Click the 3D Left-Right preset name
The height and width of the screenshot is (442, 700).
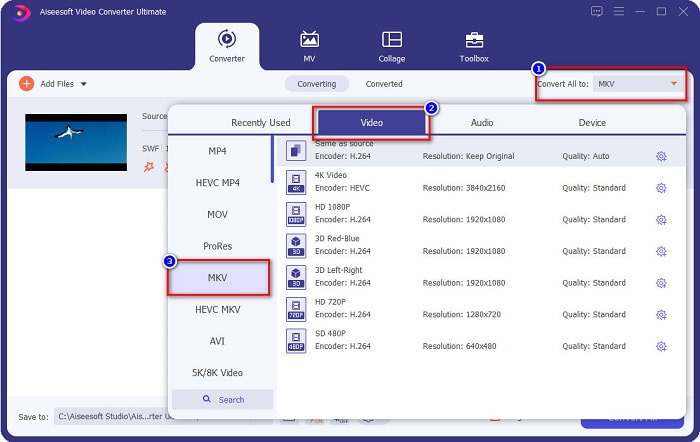click(338, 270)
